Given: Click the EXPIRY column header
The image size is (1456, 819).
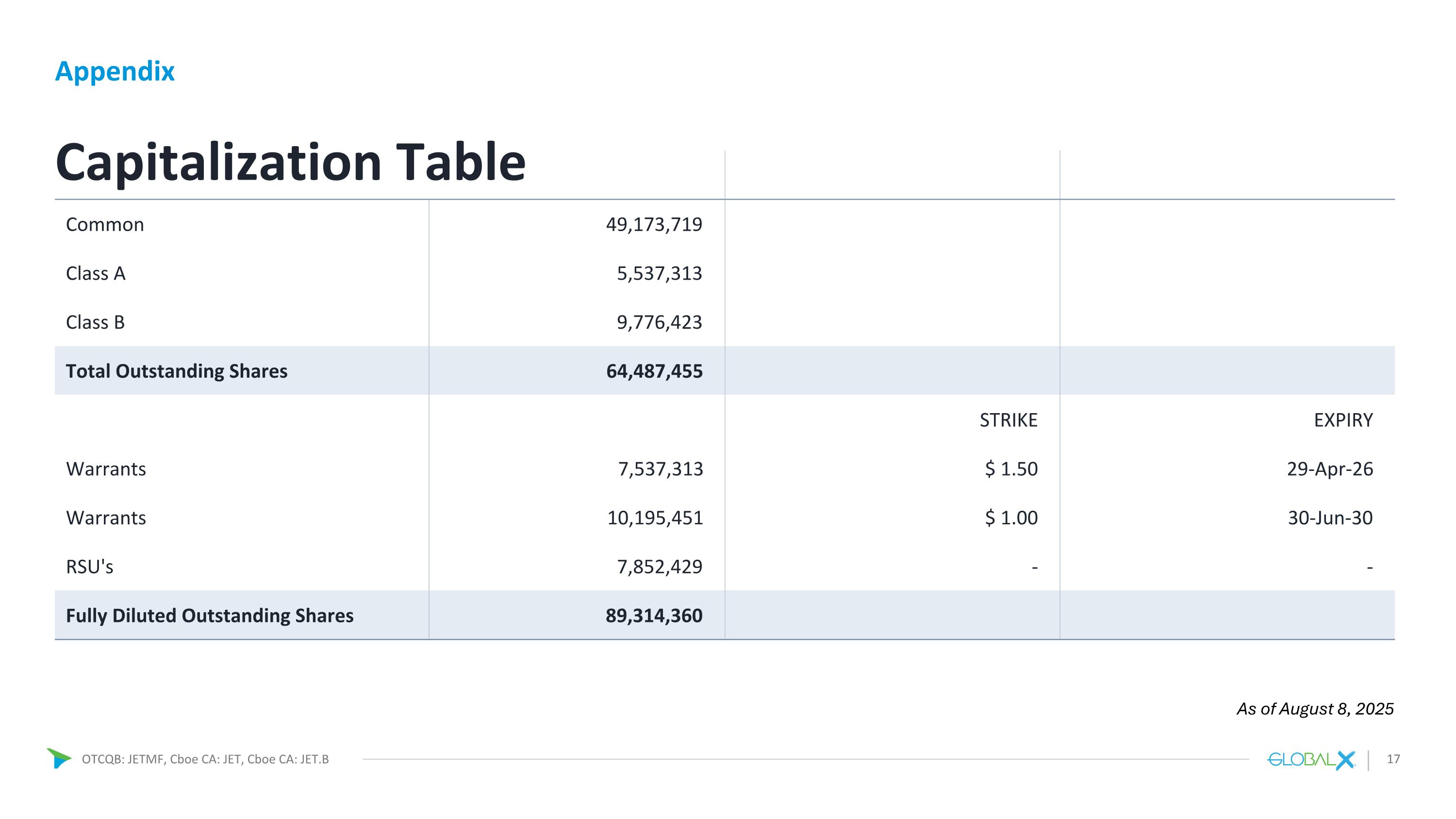Looking at the screenshot, I should pos(1343,420).
